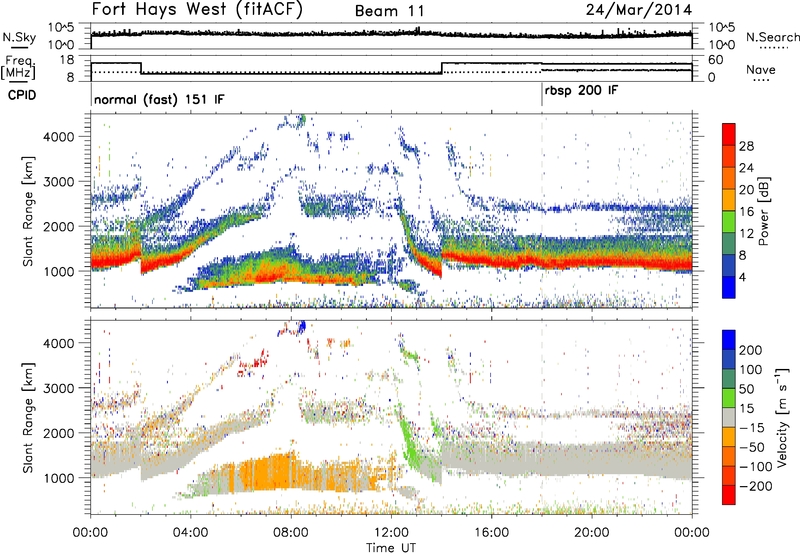Click the 'Fort Hays West (fitACF)' title
Image resolution: width=800 pixels, height=554 pixels.
click(x=197, y=9)
